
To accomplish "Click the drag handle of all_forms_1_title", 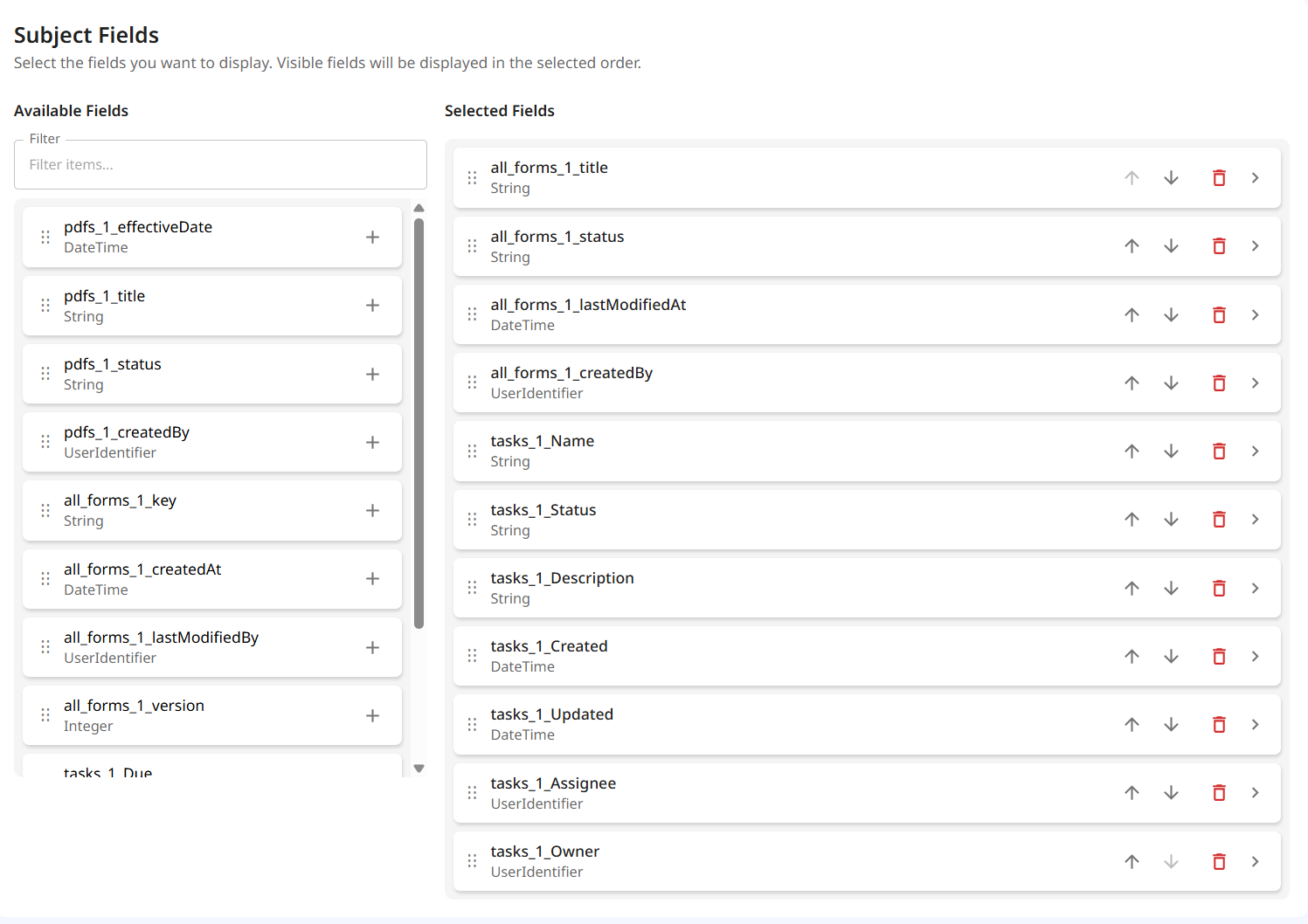I will 472,177.
